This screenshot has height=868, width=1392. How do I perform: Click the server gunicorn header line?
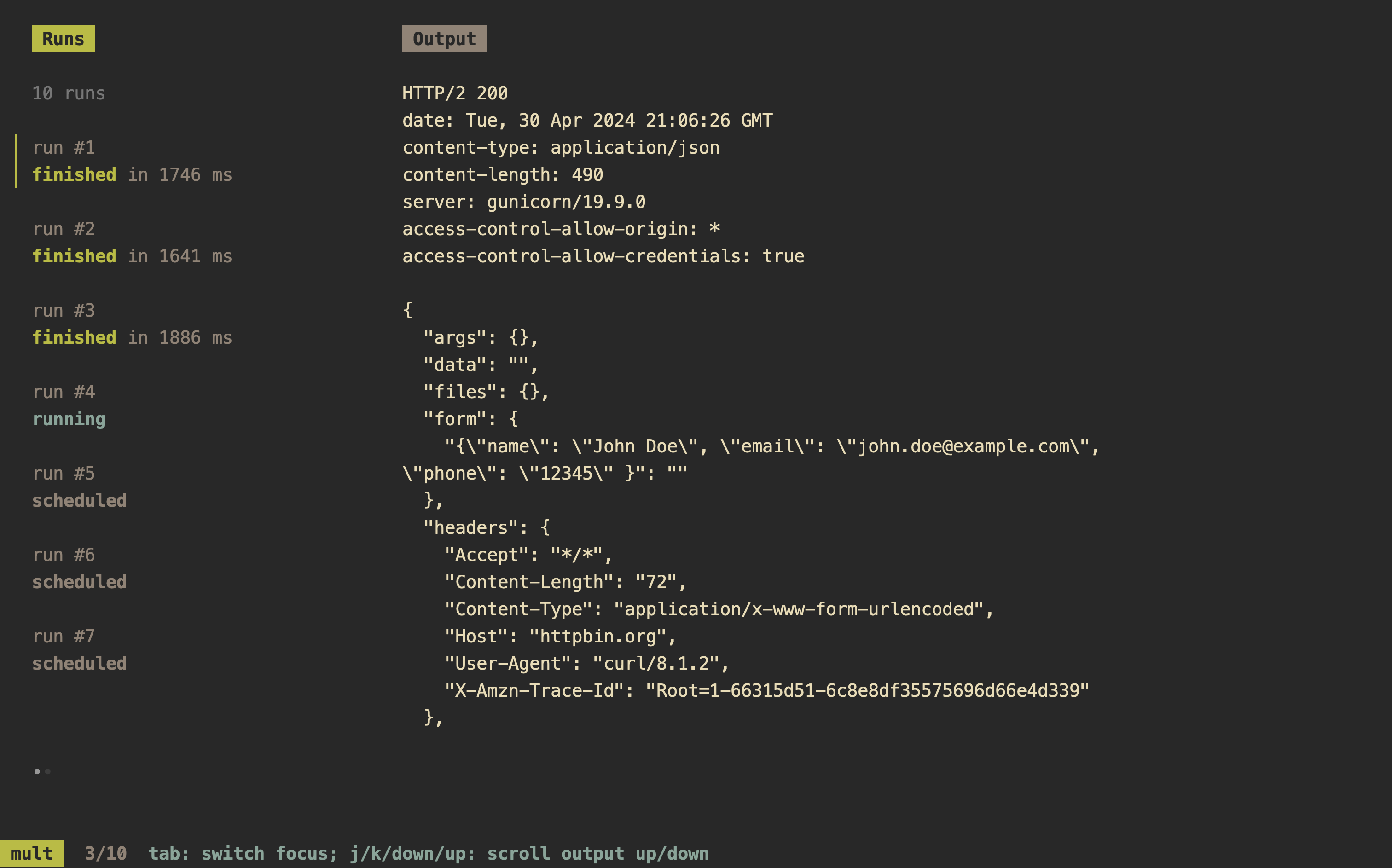point(523,202)
